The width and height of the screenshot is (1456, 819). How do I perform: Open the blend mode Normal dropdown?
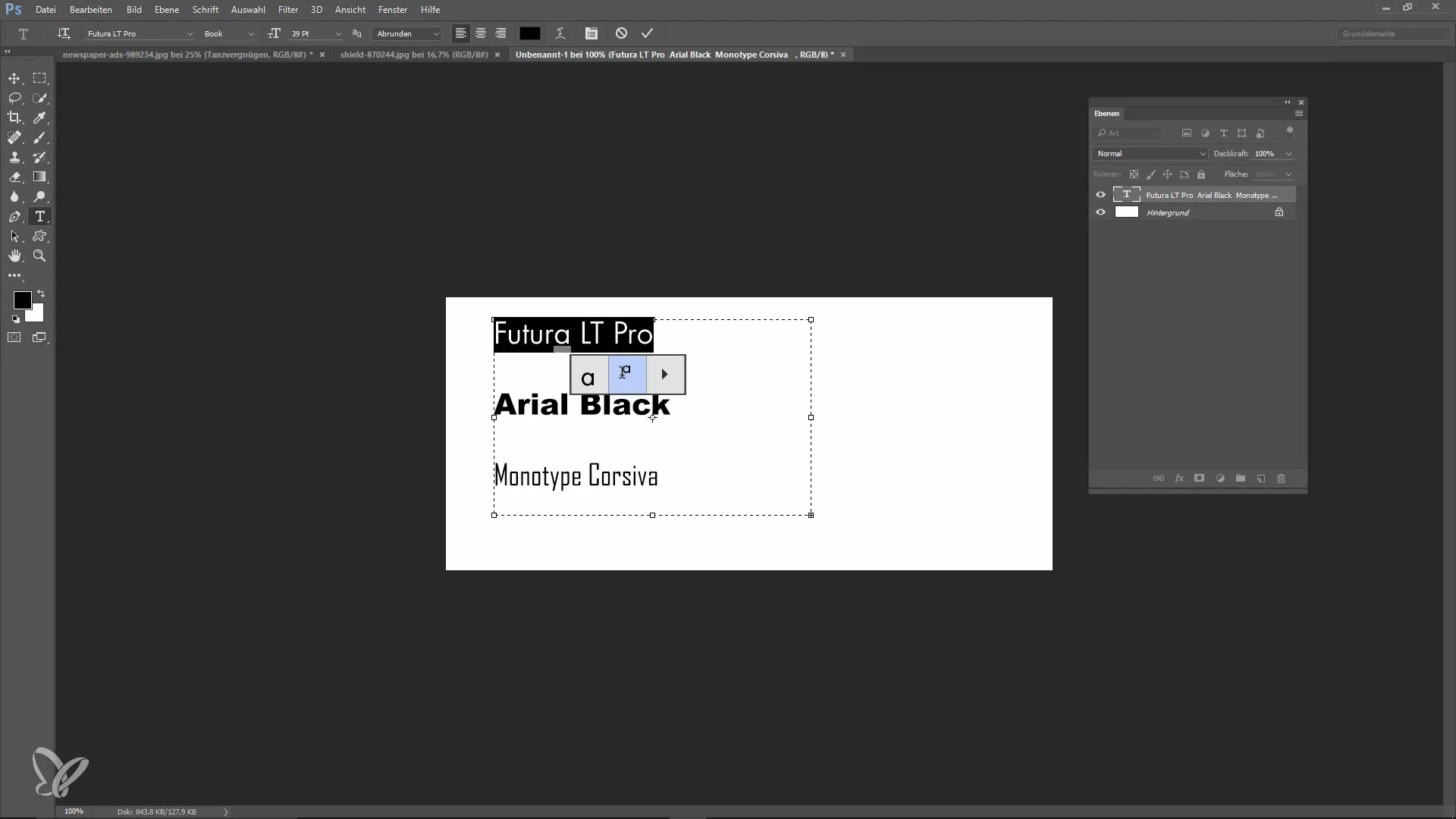coord(1150,154)
